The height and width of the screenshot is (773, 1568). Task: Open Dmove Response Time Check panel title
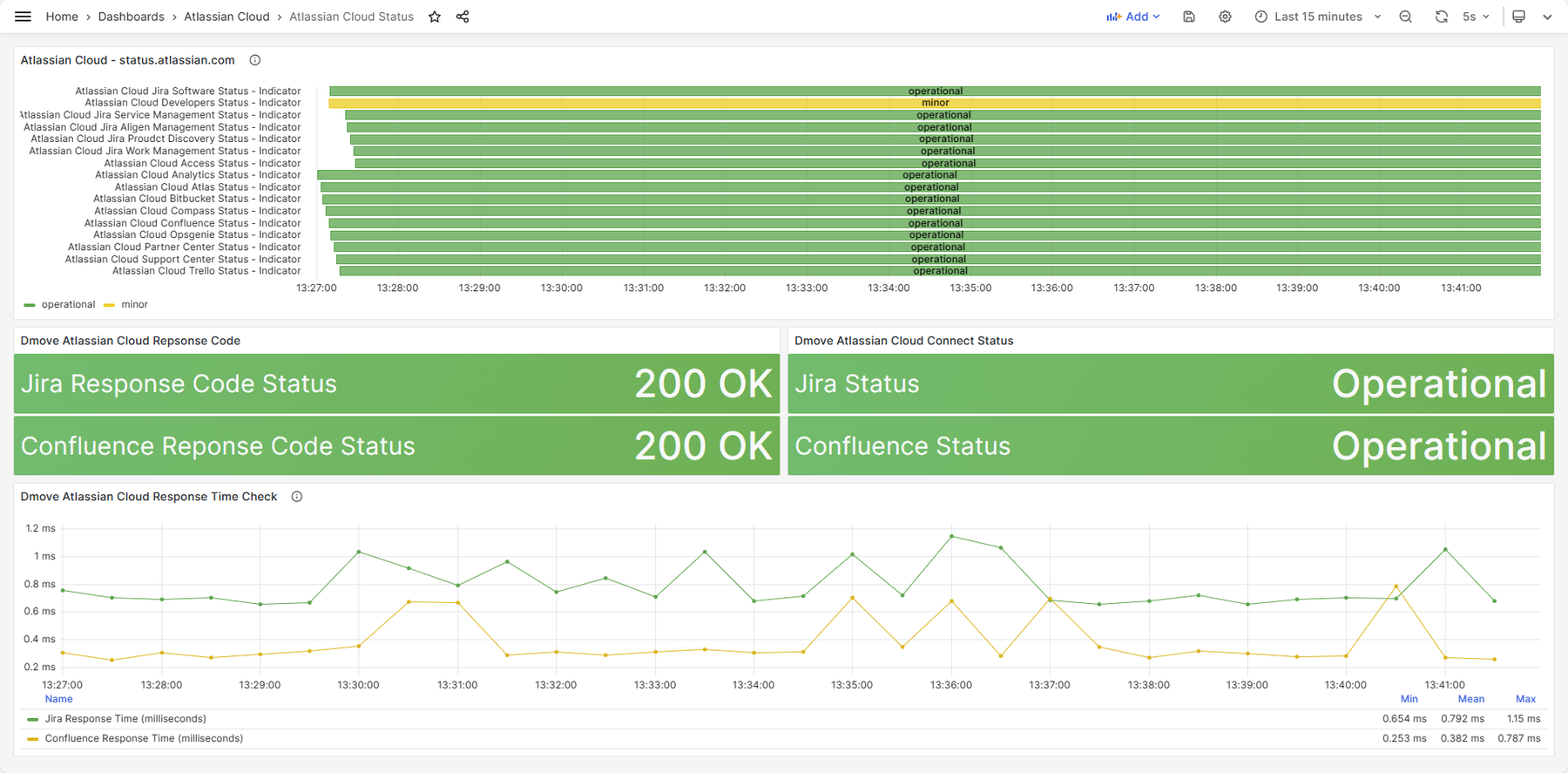[149, 497]
